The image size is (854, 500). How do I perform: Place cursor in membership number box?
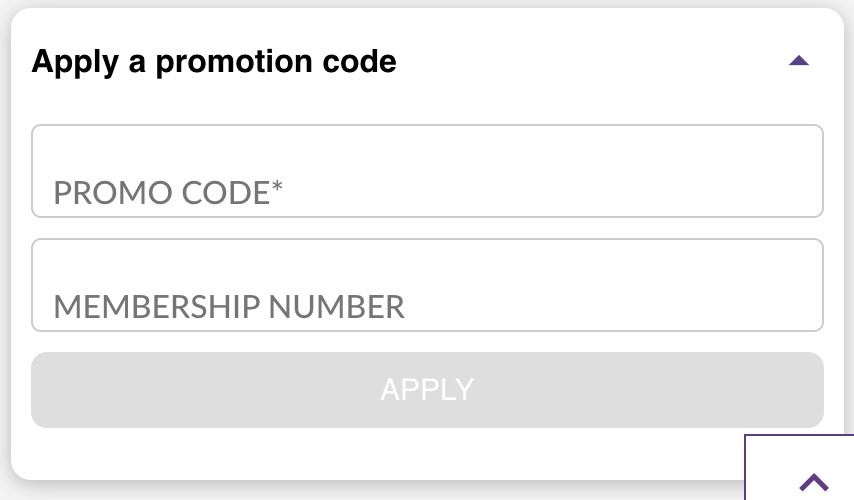[427, 285]
